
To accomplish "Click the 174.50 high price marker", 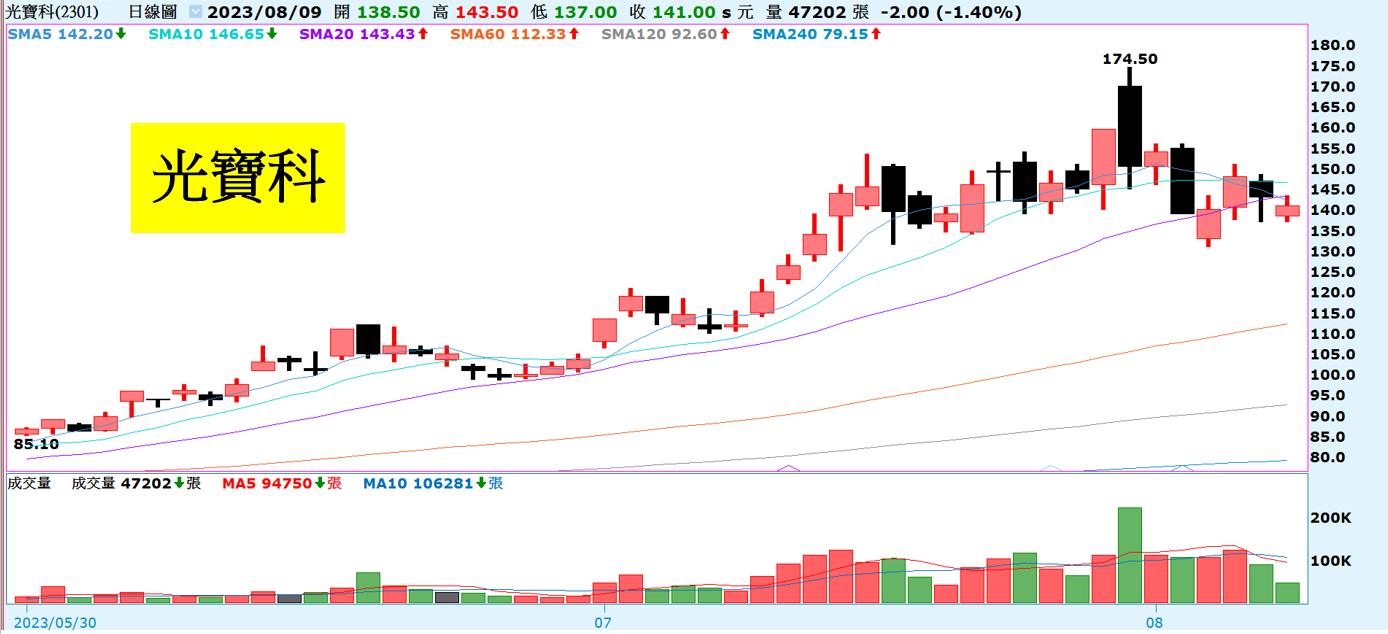I will (x=1129, y=59).
